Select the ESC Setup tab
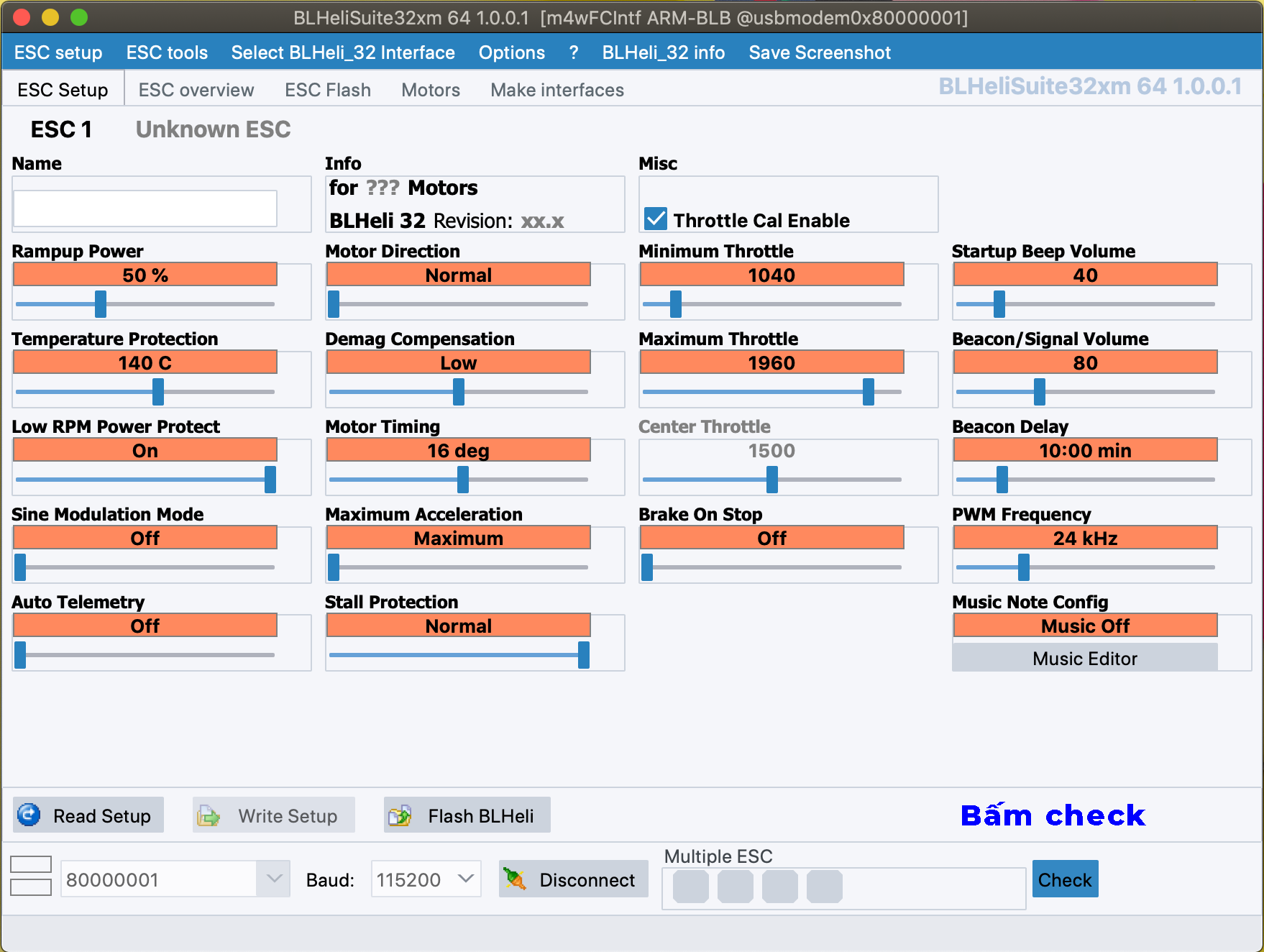Image resolution: width=1264 pixels, height=952 pixels. [63, 90]
